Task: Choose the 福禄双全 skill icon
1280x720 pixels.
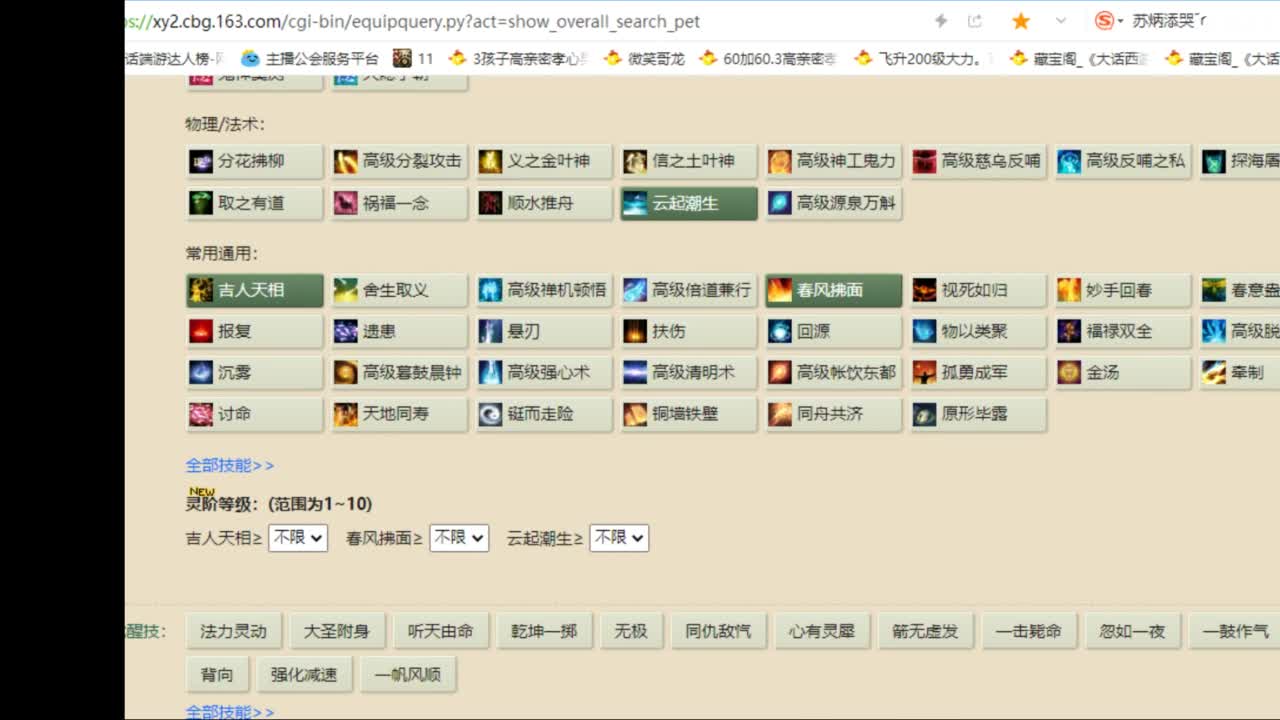Action: (1069, 331)
